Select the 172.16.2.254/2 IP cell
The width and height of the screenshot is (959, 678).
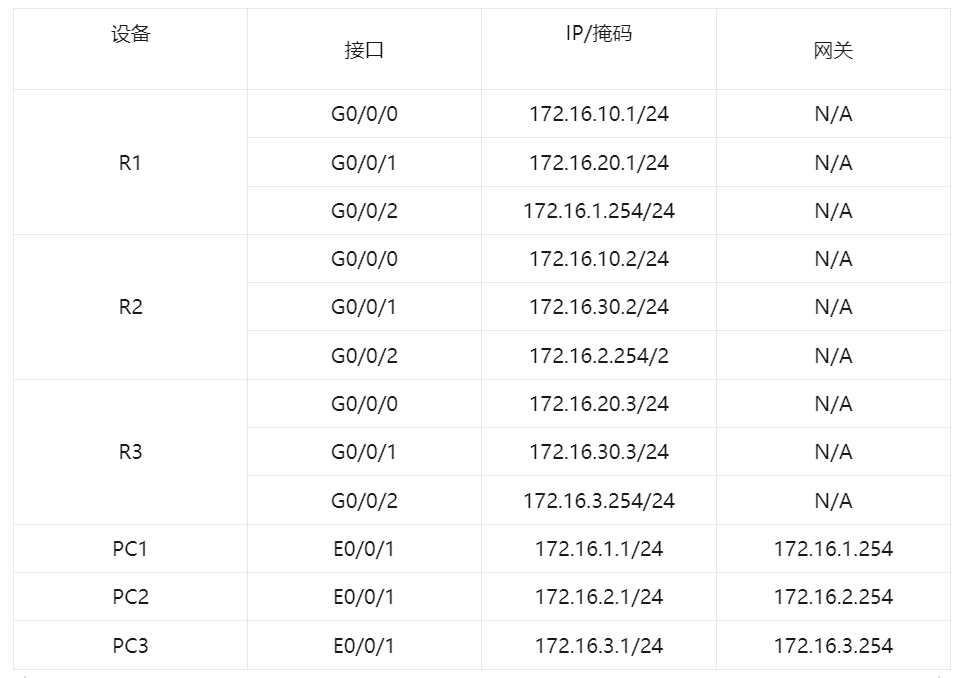pos(598,356)
